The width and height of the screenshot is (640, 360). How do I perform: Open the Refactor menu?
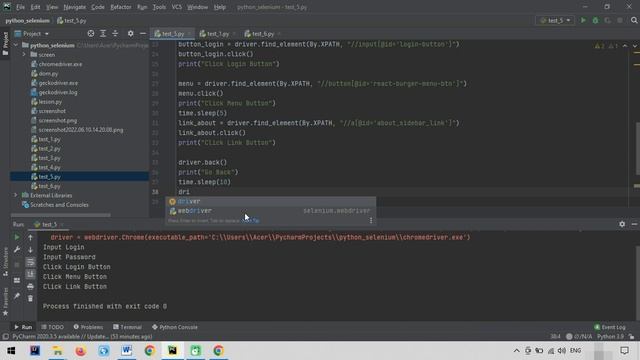(x=121, y=7)
